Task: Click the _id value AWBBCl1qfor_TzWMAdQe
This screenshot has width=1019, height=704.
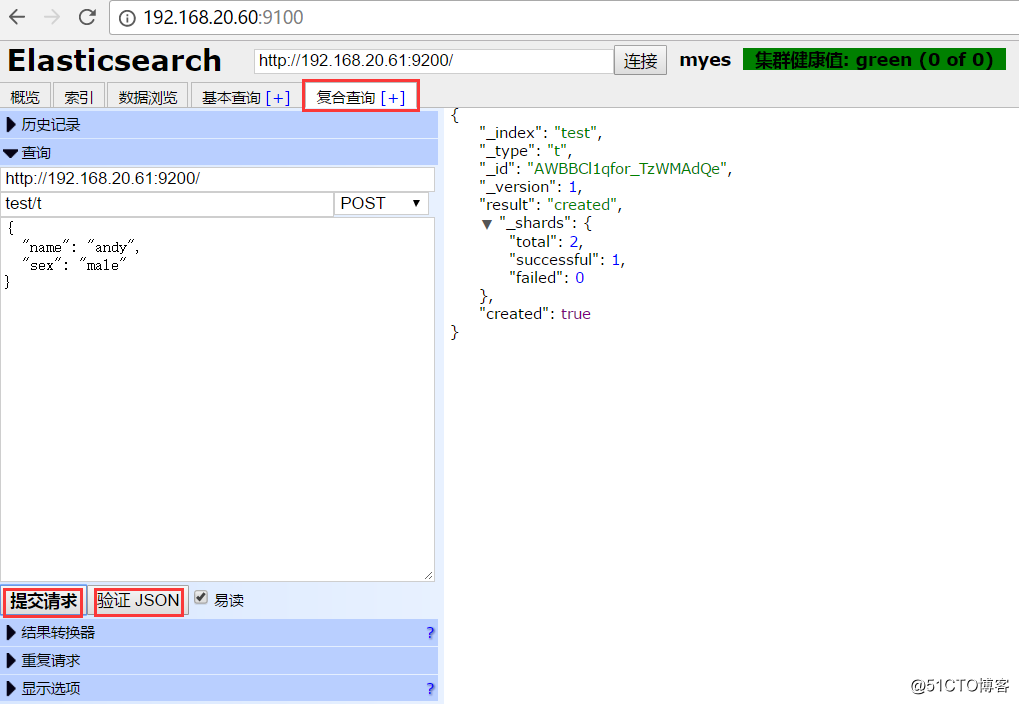Action: [626, 169]
